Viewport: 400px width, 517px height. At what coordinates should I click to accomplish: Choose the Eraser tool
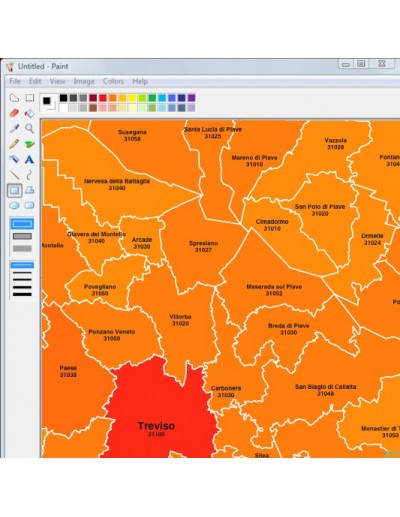[14, 113]
